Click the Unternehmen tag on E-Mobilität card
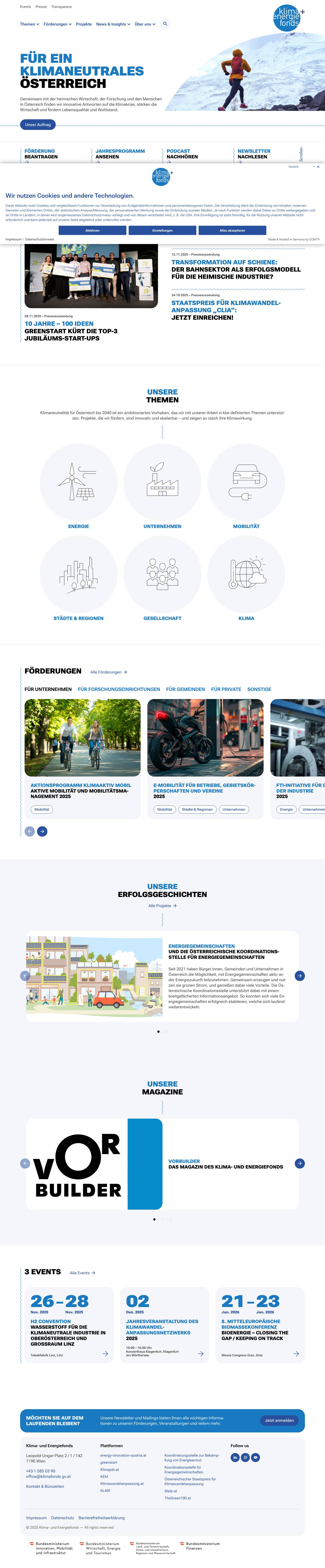The width and height of the screenshot is (325, 1568). point(234,810)
